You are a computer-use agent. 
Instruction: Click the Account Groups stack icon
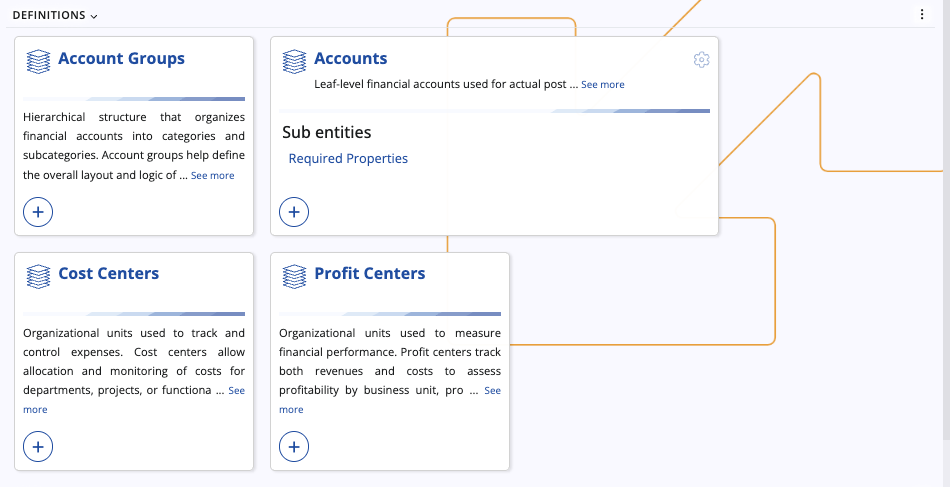[38, 61]
